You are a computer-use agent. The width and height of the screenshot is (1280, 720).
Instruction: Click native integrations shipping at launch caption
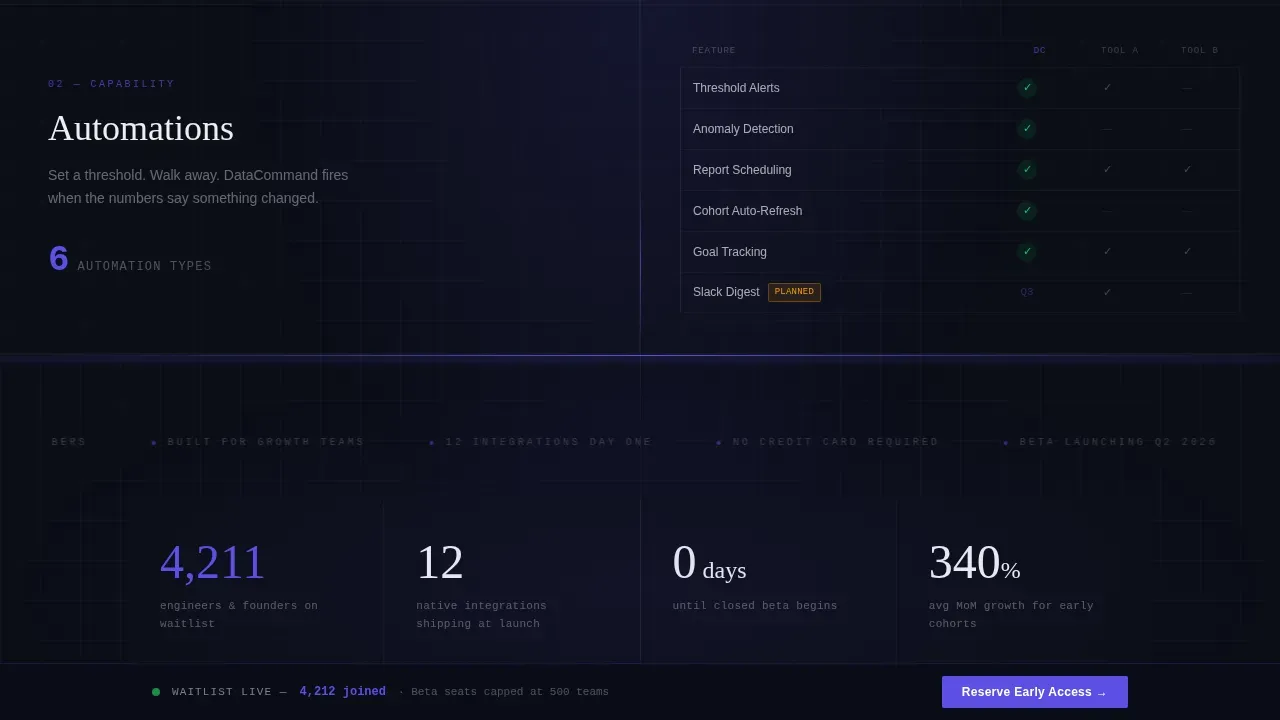[x=481, y=615]
